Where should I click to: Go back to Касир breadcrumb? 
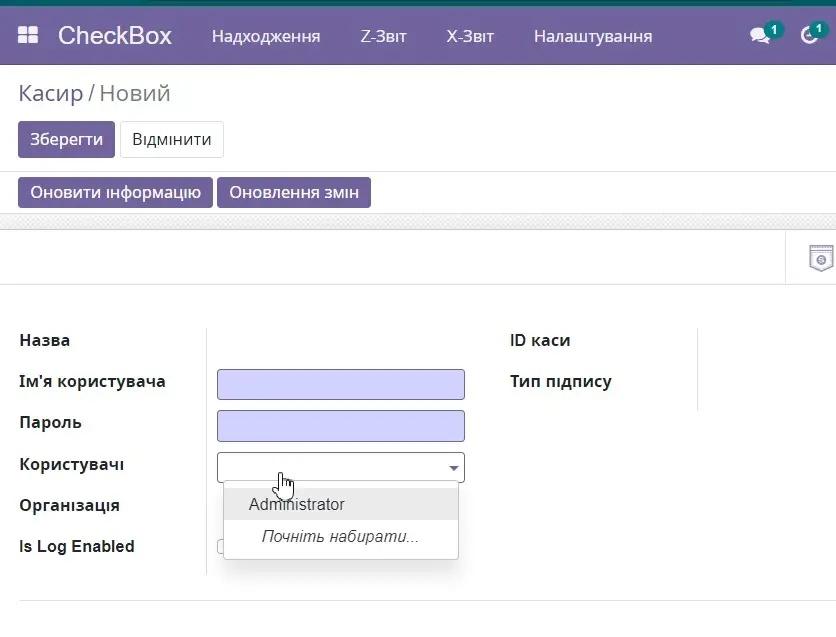click(50, 93)
